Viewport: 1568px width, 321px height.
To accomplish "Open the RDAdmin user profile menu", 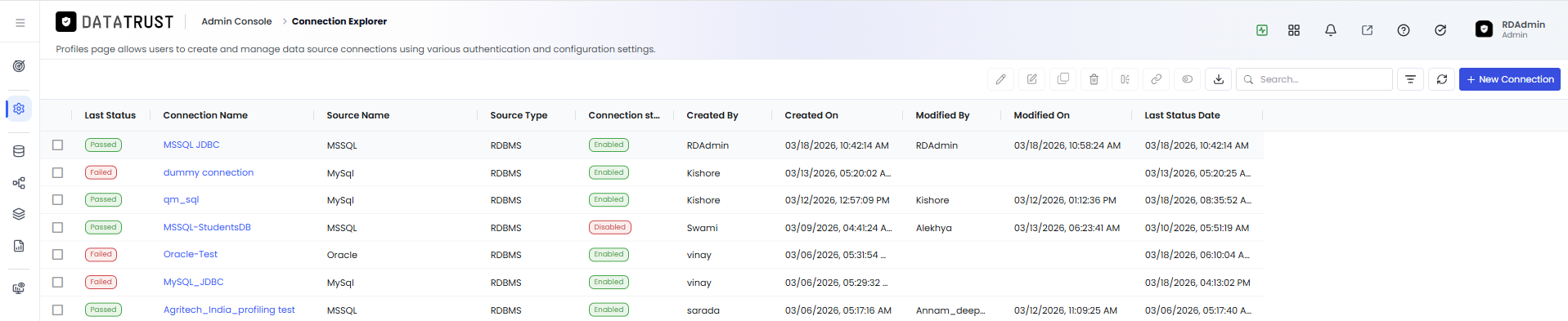I will pyautogui.click(x=1510, y=29).
